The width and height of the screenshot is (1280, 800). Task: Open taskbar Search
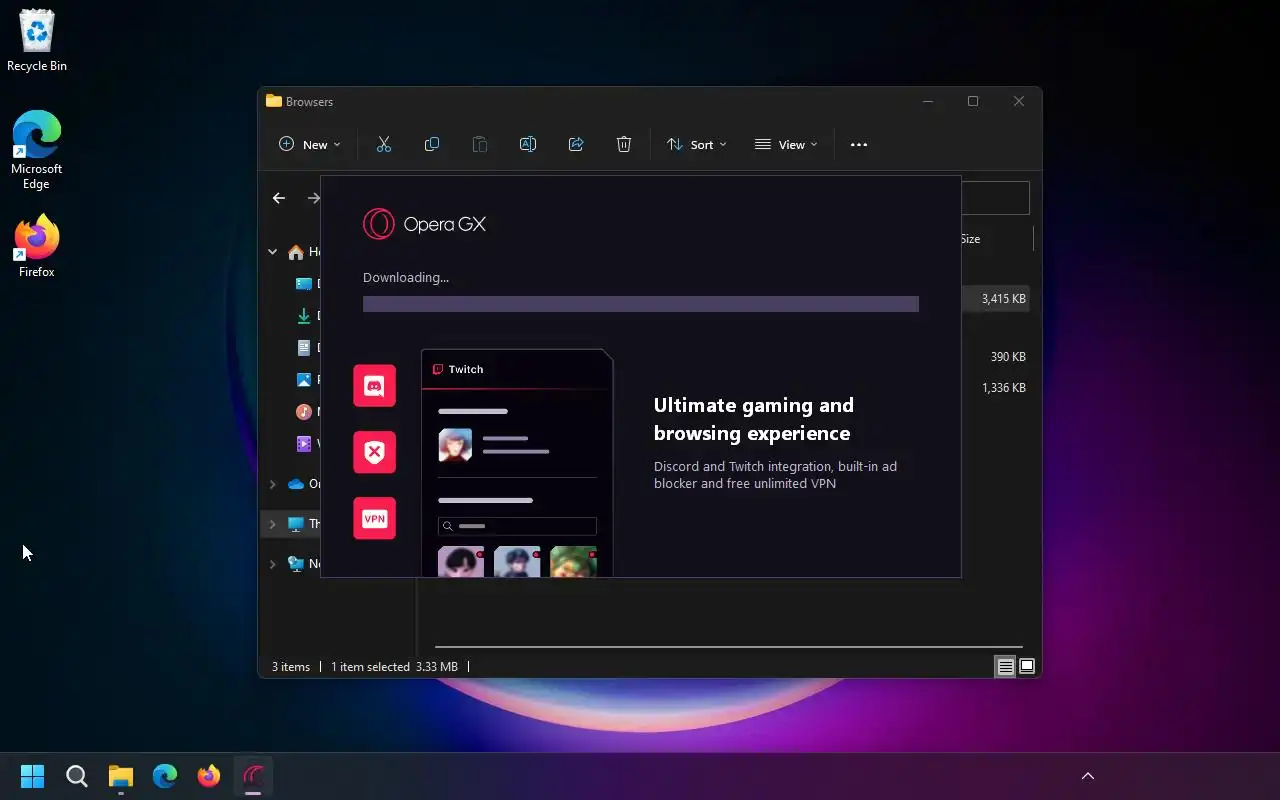(77, 776)
